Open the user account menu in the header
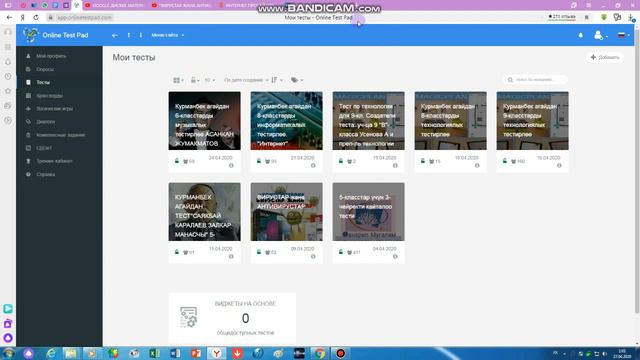640x360 pixels. (600, 36)
